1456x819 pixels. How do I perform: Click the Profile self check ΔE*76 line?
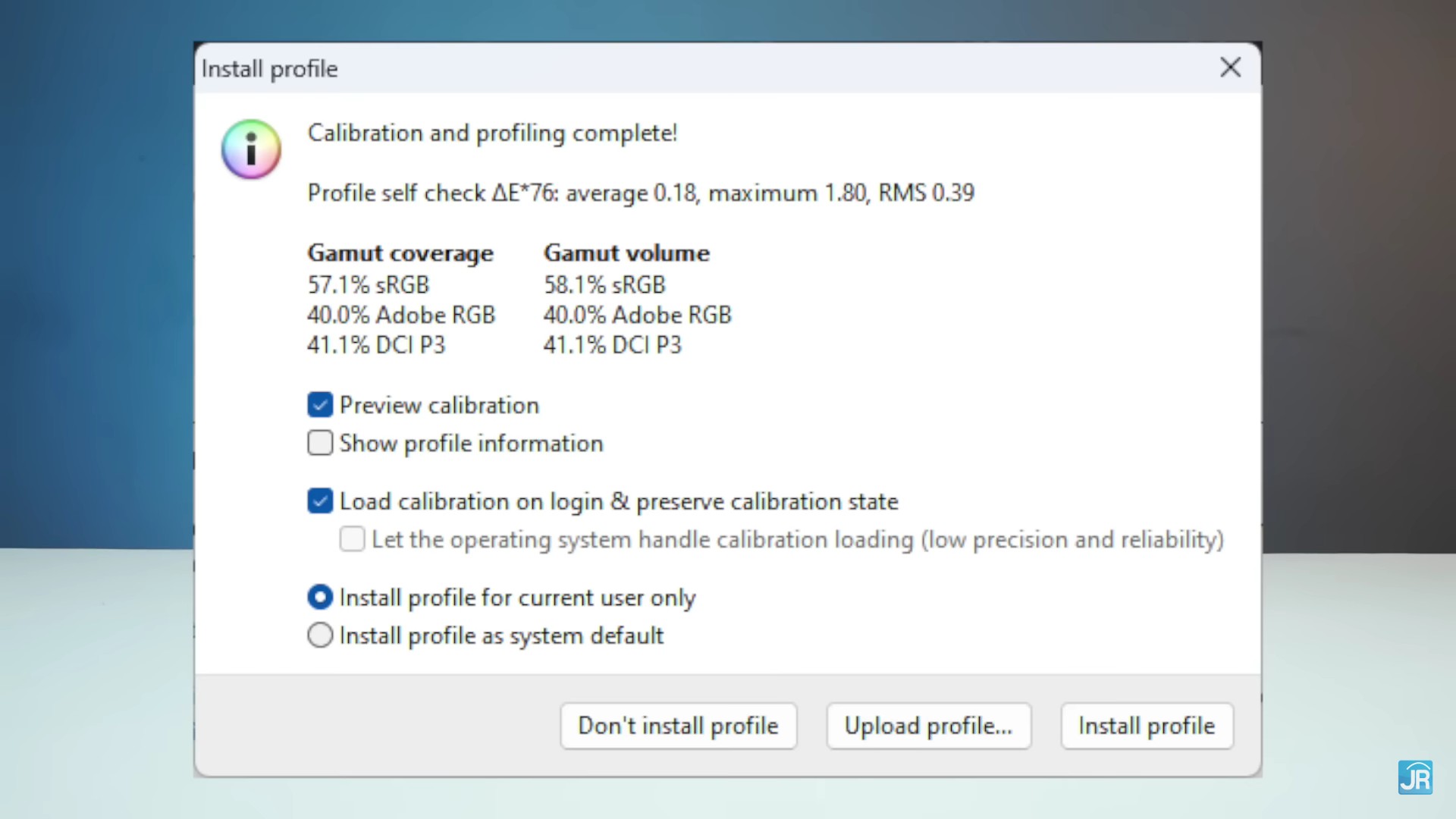pyautogui.click(x=641, y=193)
